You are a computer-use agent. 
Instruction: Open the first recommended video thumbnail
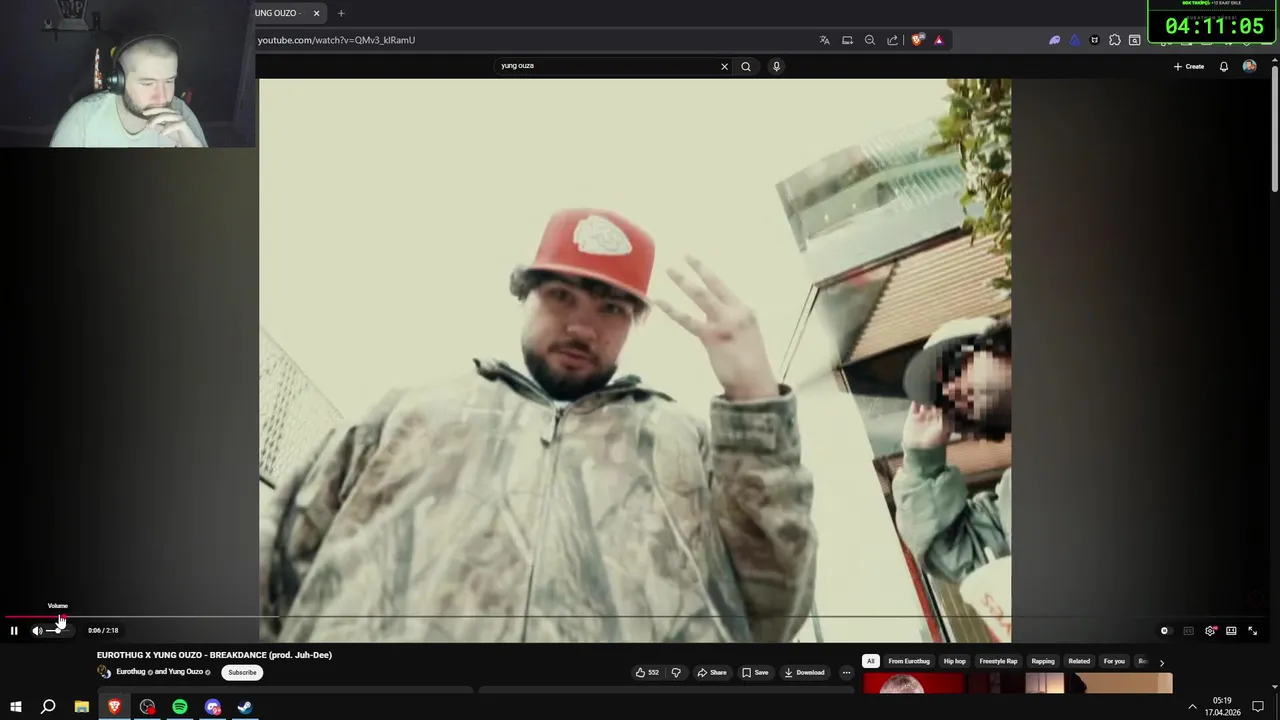[913, 684]
